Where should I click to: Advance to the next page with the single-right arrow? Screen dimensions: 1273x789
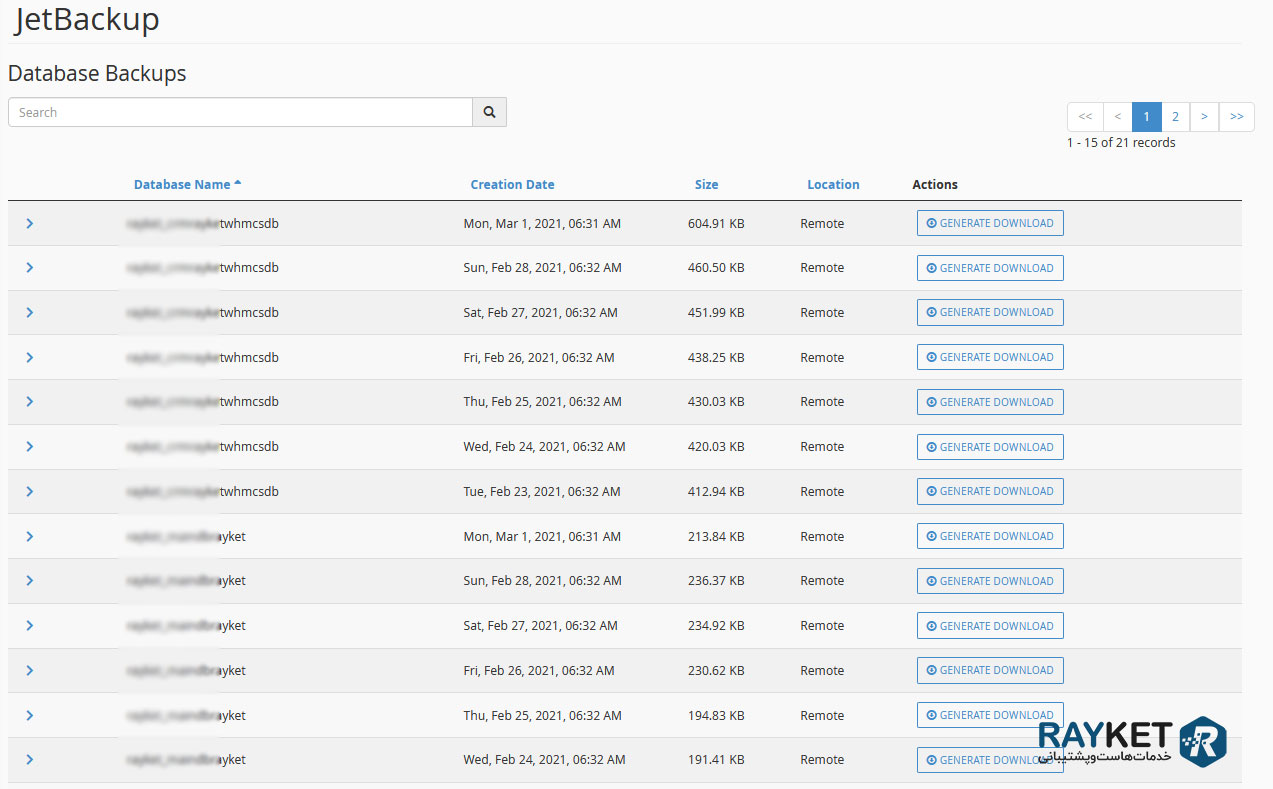[1204, 116]
